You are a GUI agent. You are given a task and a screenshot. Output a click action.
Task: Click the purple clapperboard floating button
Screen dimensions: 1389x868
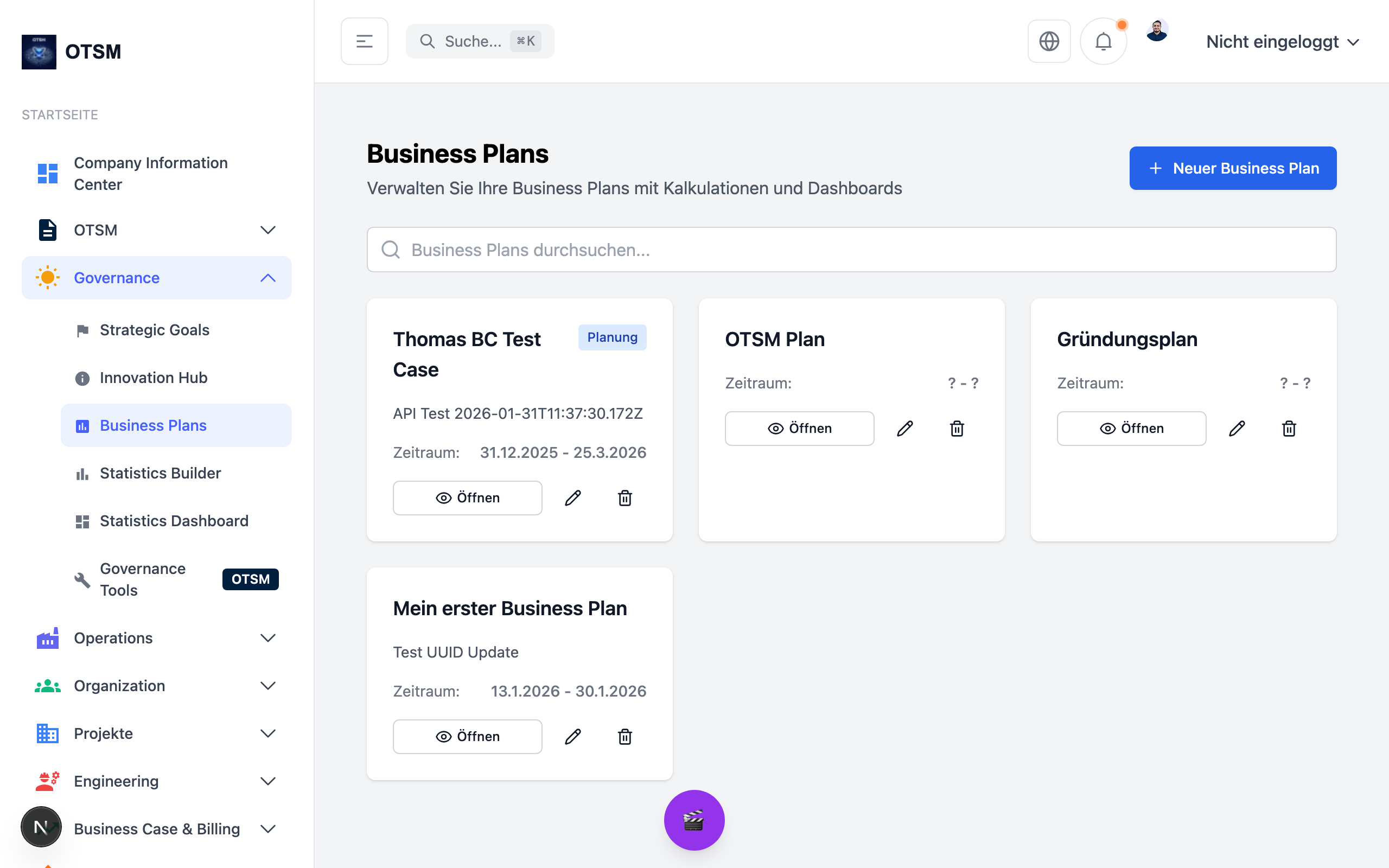coord(694,820)
